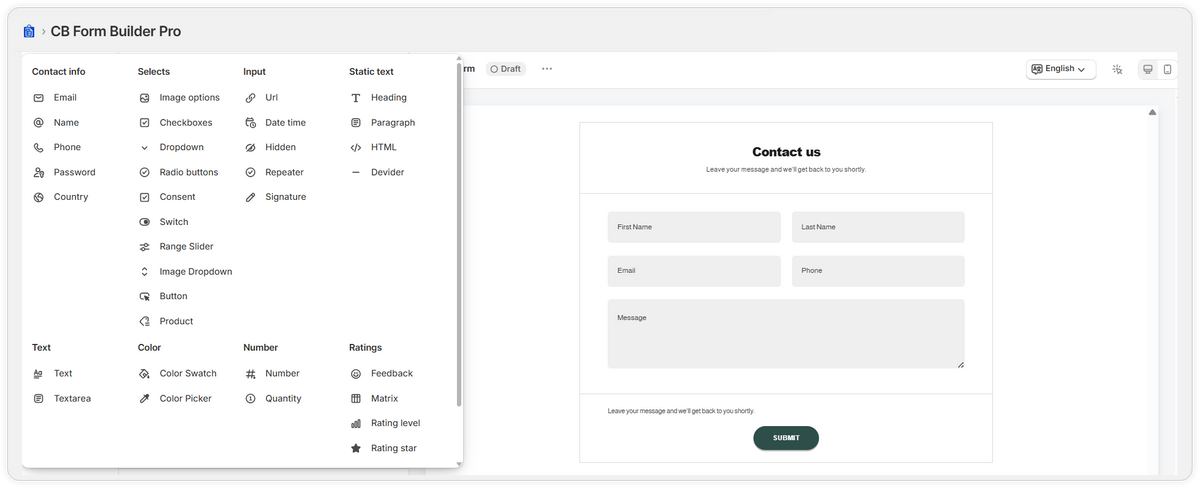Click the SUBMIT button in form preview
The image size is (1200, 488).
click(x=786, y=438)
